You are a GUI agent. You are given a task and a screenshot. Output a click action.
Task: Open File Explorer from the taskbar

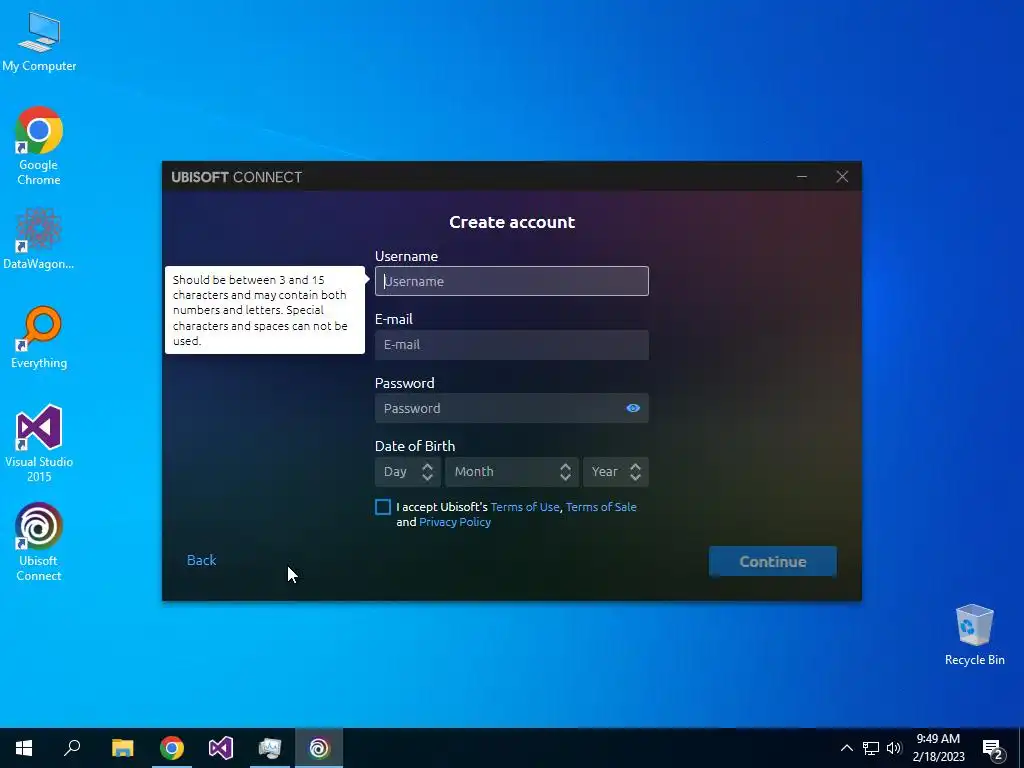coord(122,748)
